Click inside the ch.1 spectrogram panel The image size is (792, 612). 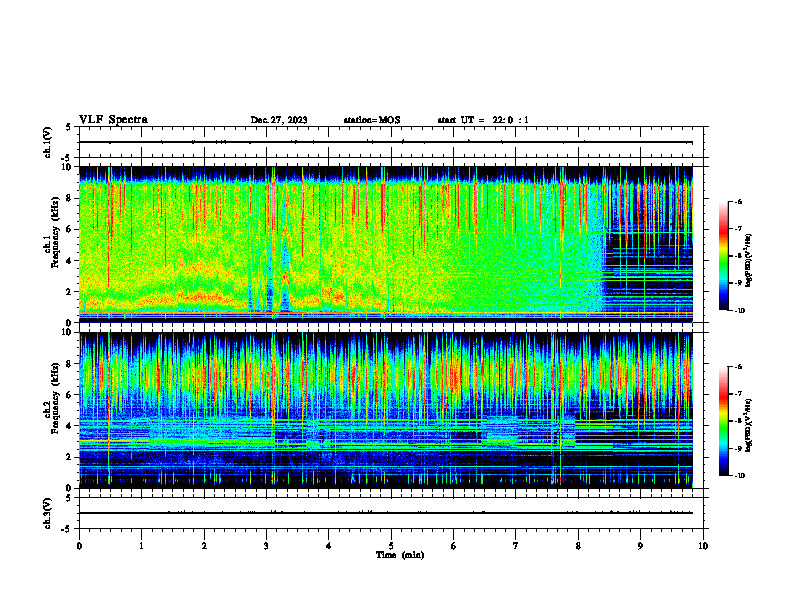click(x=386, y=244)
